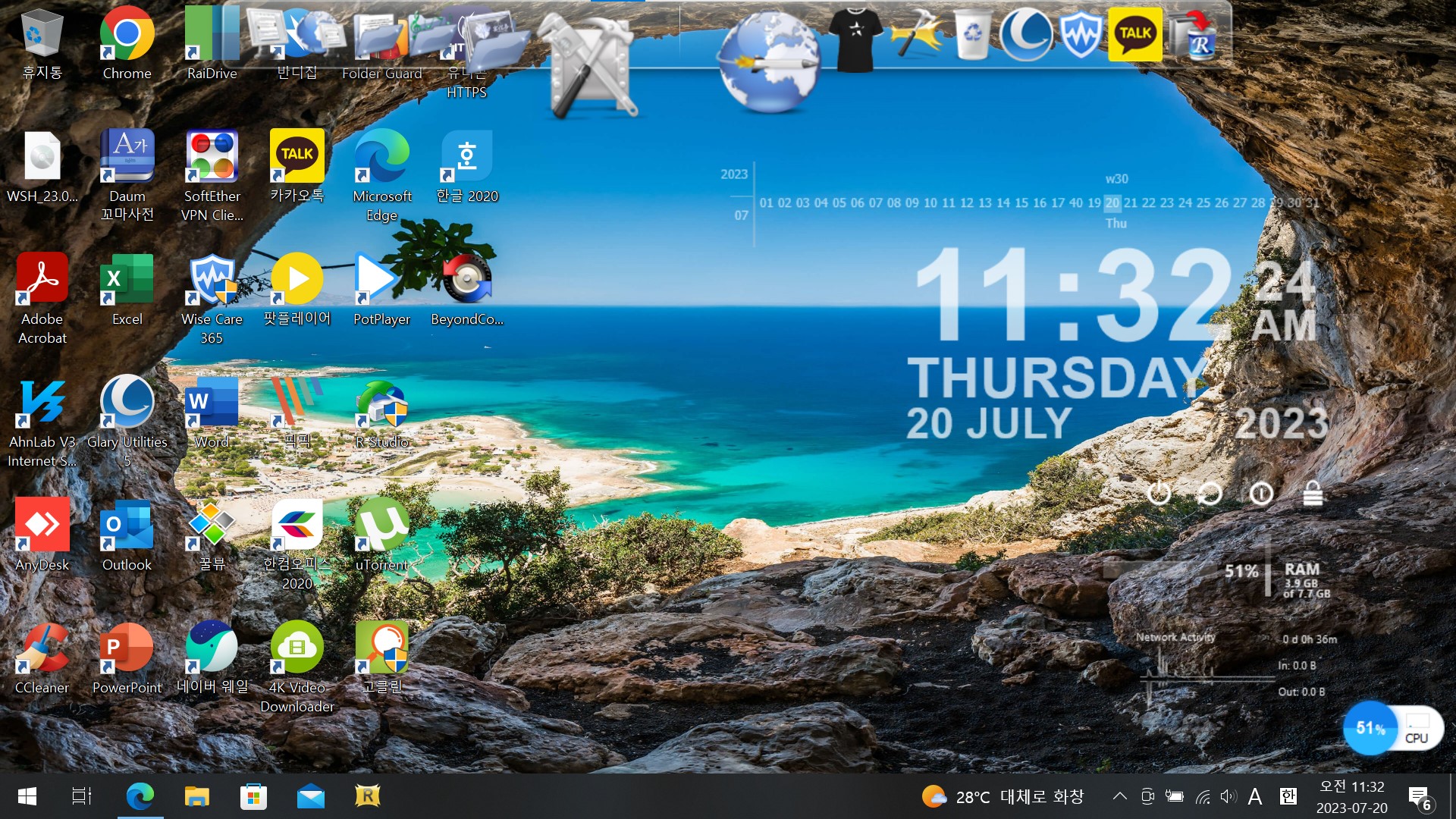The height and width of the screenshot is (819, 1456).
Task: Open the R app taskbar icon
Action: coord(367,796)
